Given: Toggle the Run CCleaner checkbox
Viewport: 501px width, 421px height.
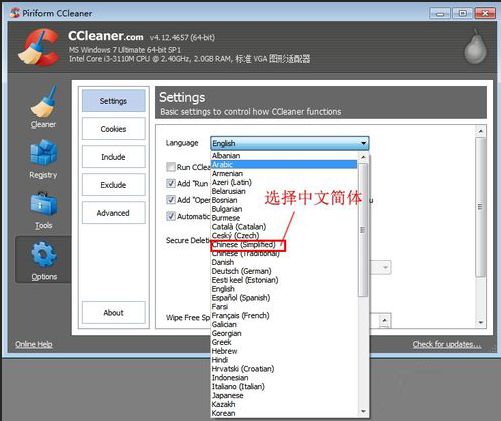Looking at the screenshot, I should click(x=171, y=167).
